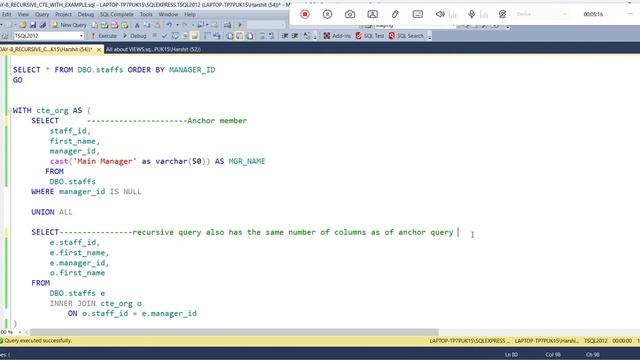The width and height of the screenshot is (640, 360).
Task: Open the Project menu
Action: tap(63, 14)
